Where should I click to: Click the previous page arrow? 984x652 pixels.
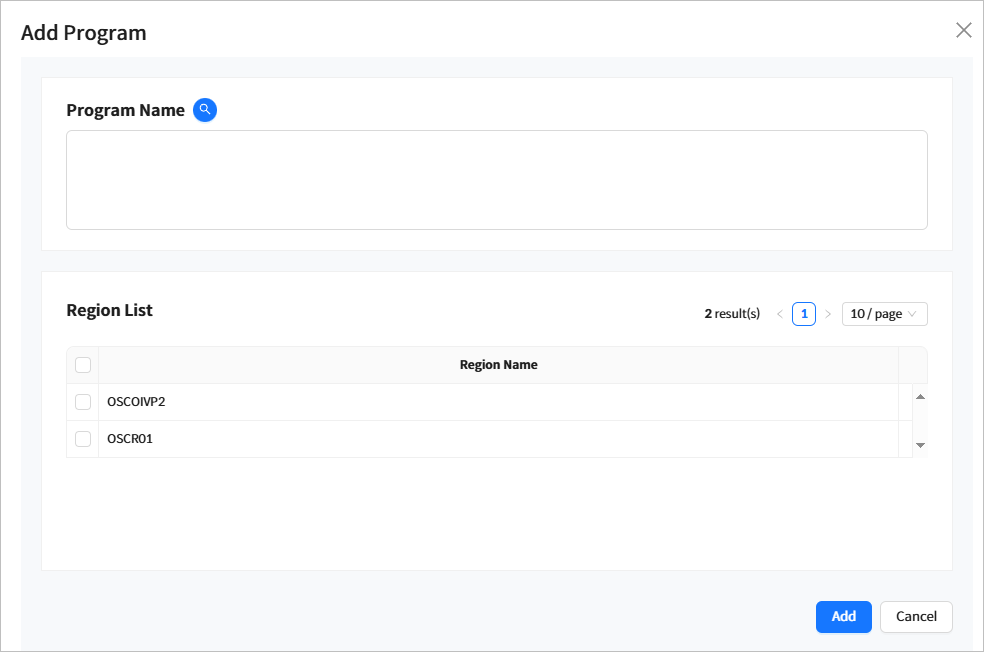779,313
